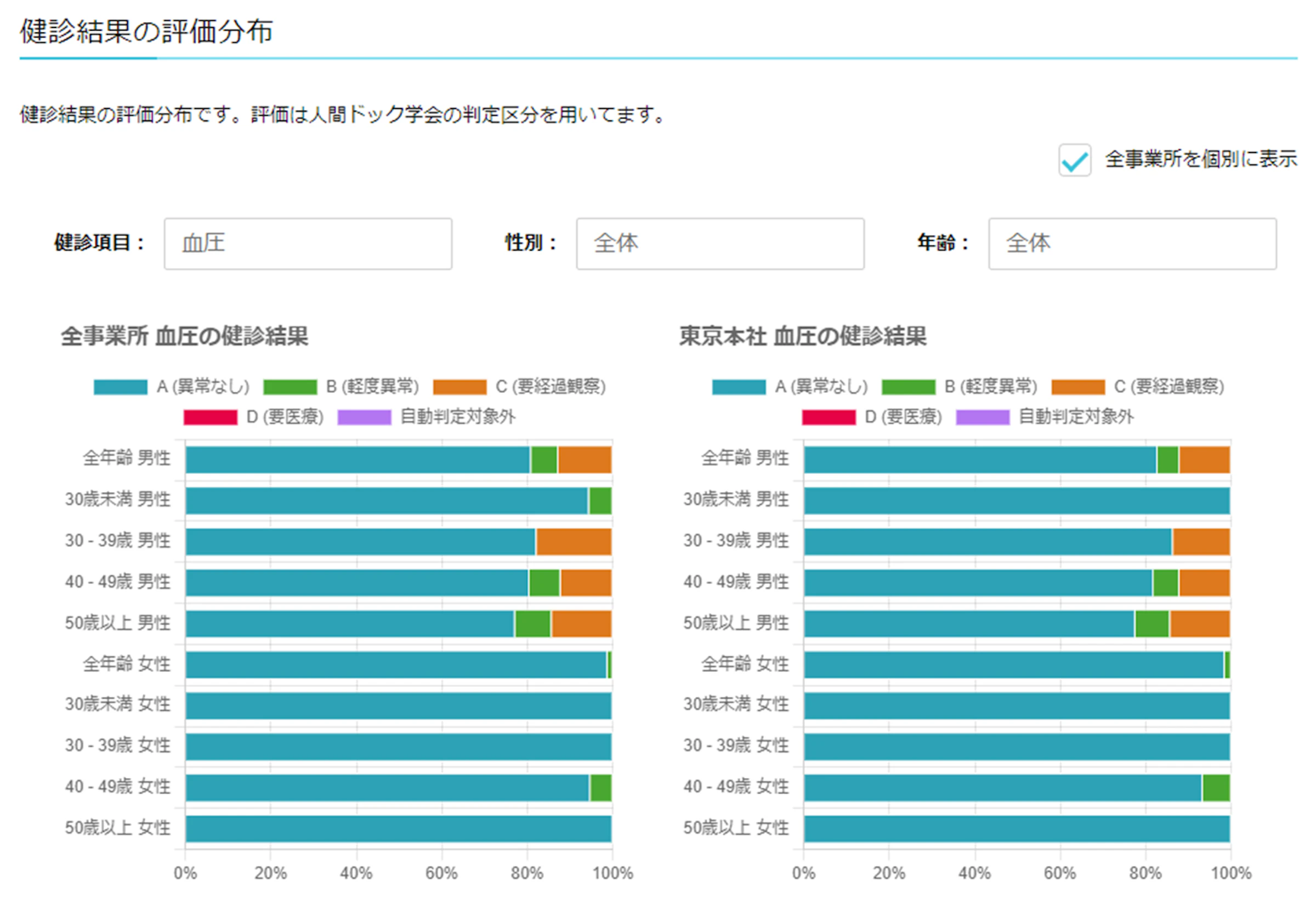Screen dimensions: 1316x904
Task: Toggle C (要経過観察) legend in 東京本社 chart
Action: click(x=1138, y=387)
